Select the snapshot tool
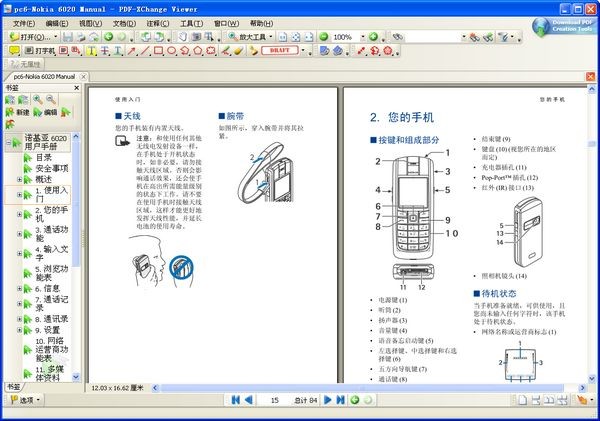The width and height of the screenshot is (600, 421). [196, 37]
